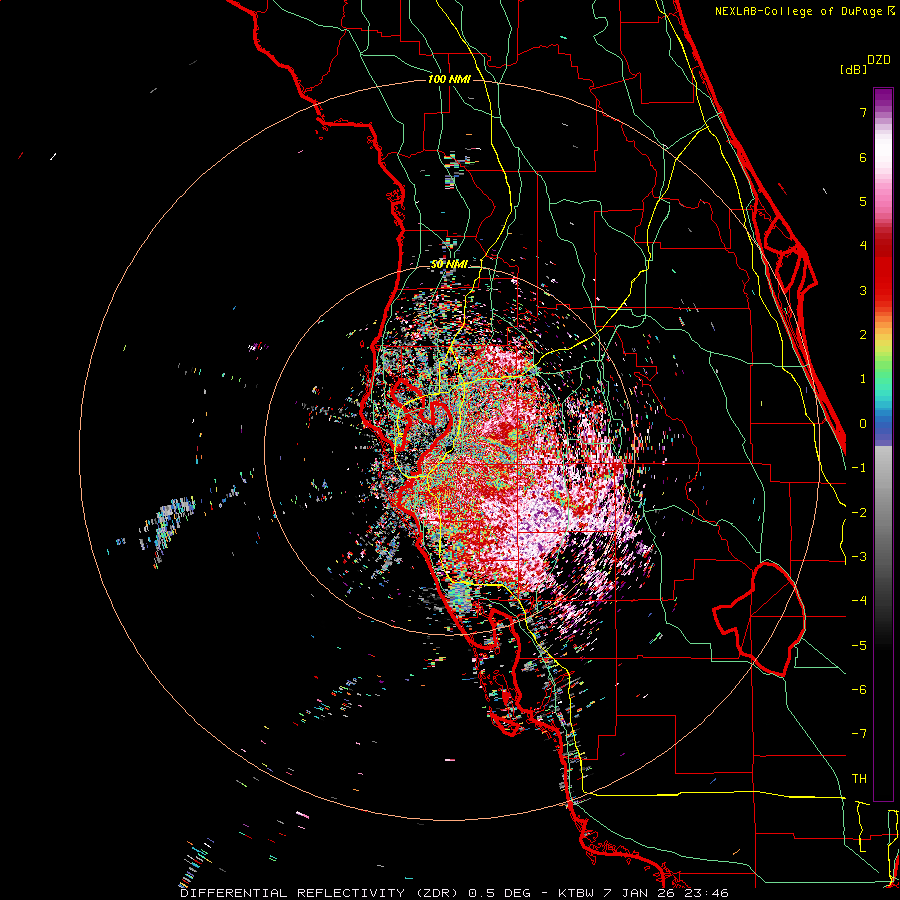
Task: Click the value 6 on color scale
Action: click(863, 157)
